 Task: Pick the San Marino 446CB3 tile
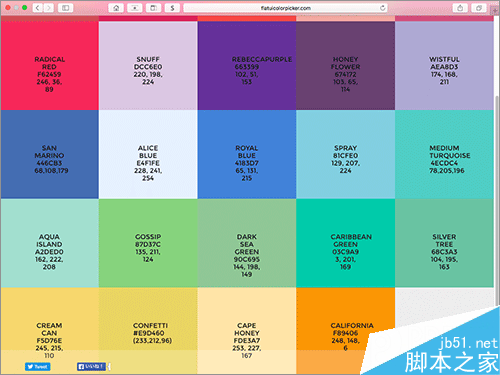click(x=49, y=154)
